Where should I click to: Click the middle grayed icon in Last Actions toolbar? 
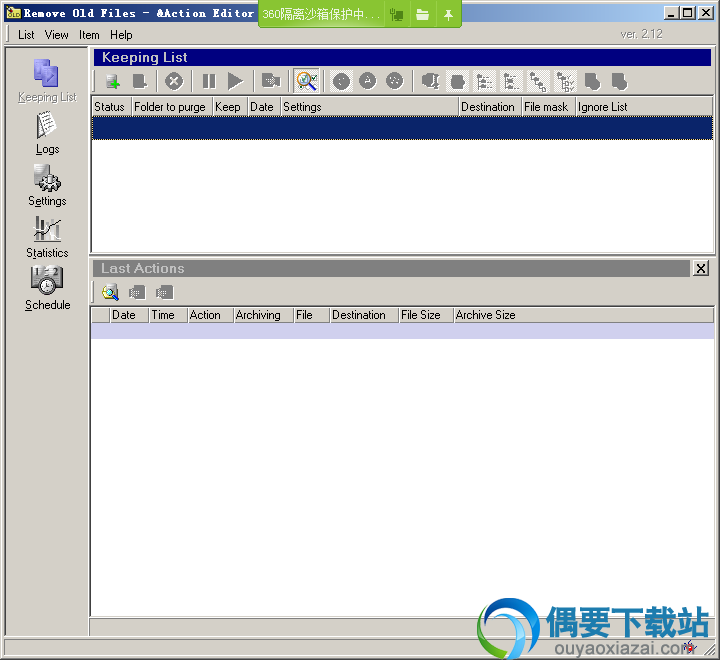tap(137, 293)
